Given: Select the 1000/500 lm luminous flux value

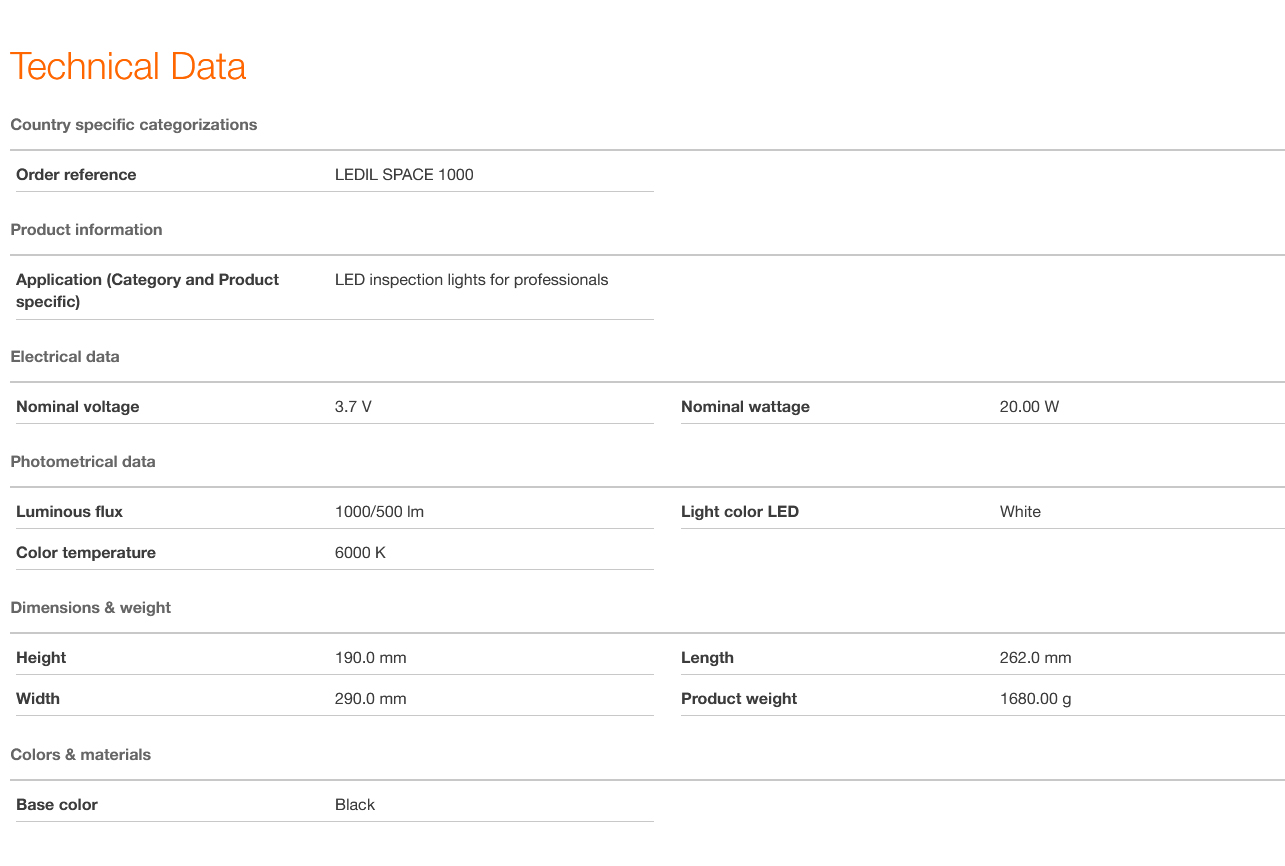Looking at the screenshot, I should coord(379,512).
